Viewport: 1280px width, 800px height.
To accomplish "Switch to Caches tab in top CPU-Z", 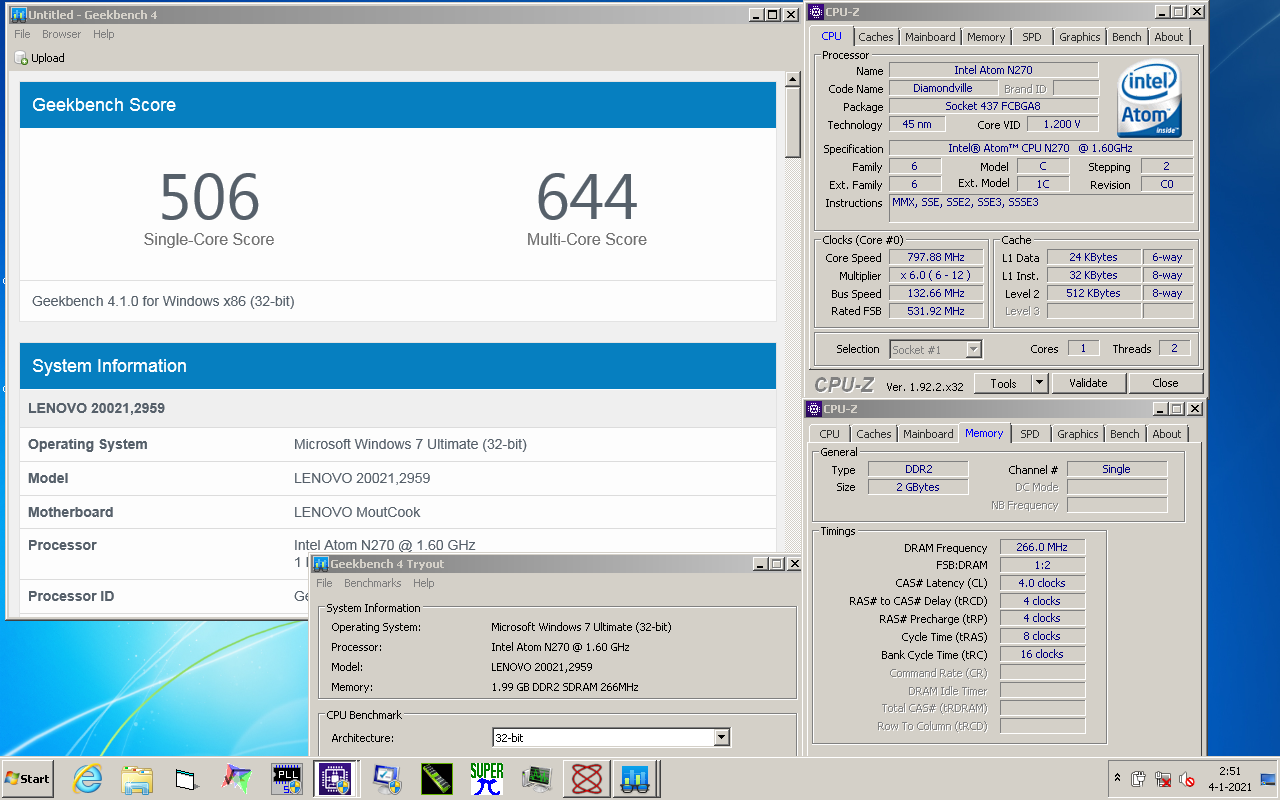I will [x=876, y=37].
